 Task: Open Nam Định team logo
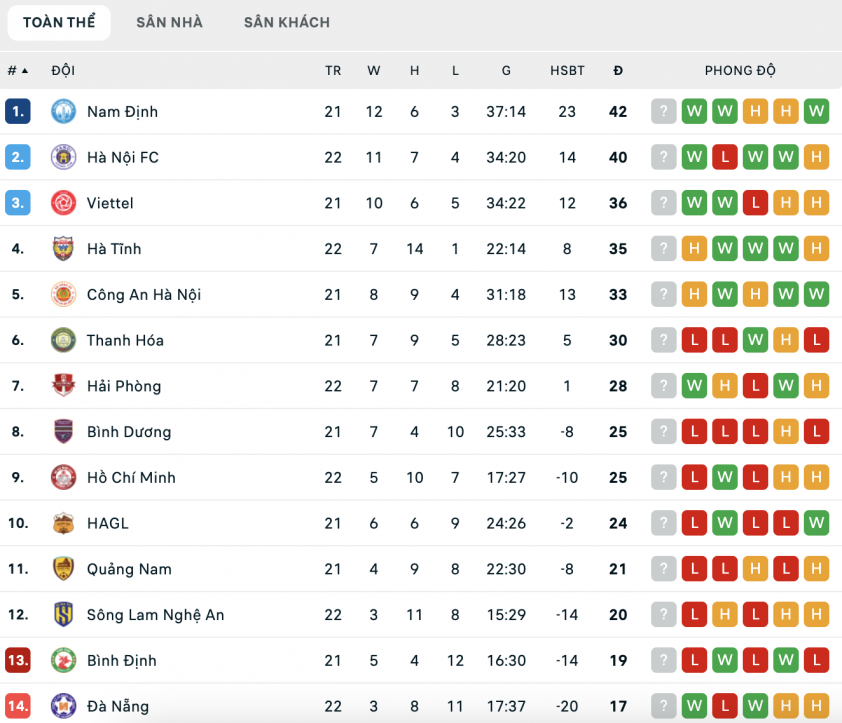click(x=63, y=112)
